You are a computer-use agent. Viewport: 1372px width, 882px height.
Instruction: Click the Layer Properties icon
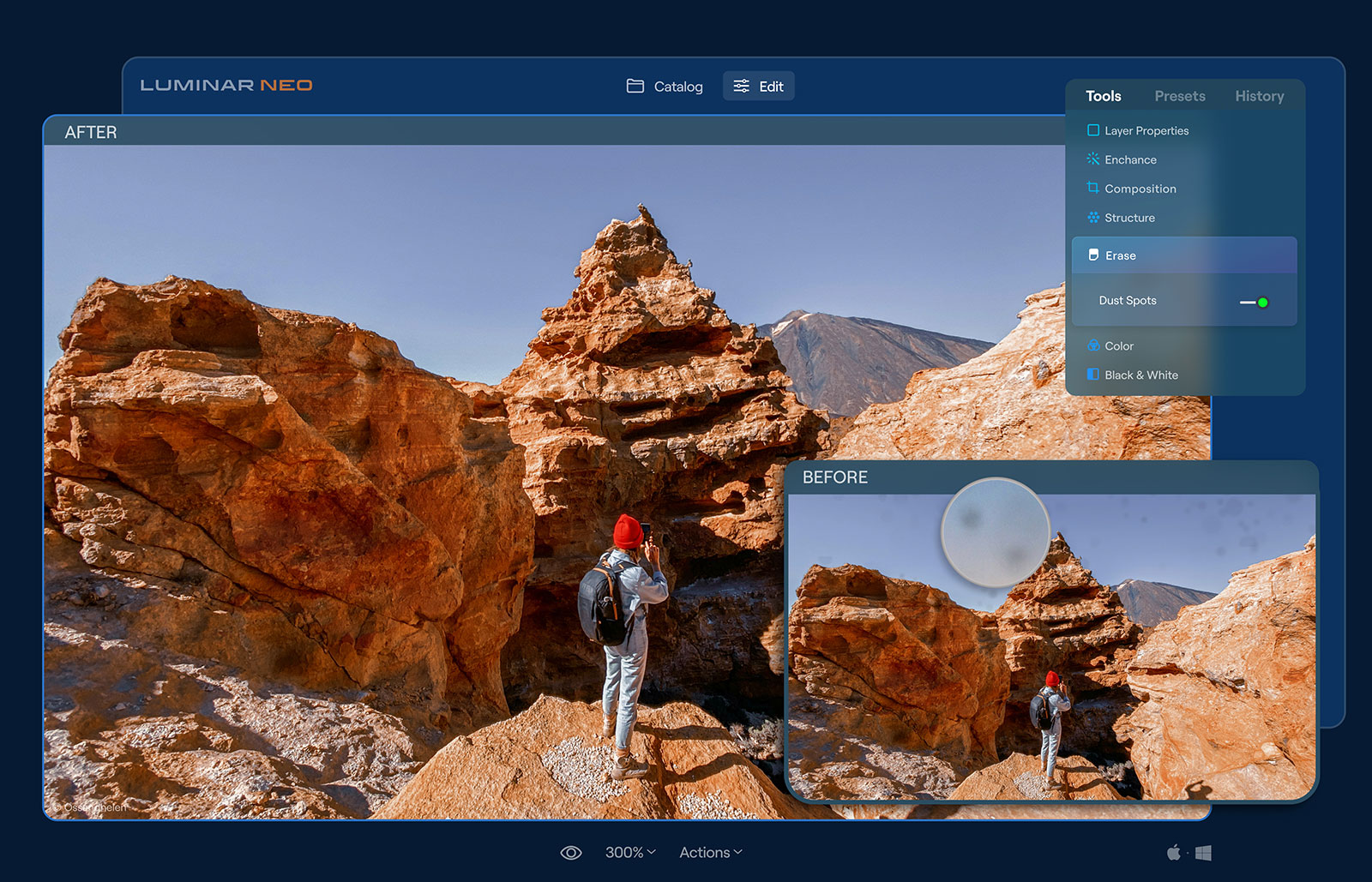tap(1092, 130)
